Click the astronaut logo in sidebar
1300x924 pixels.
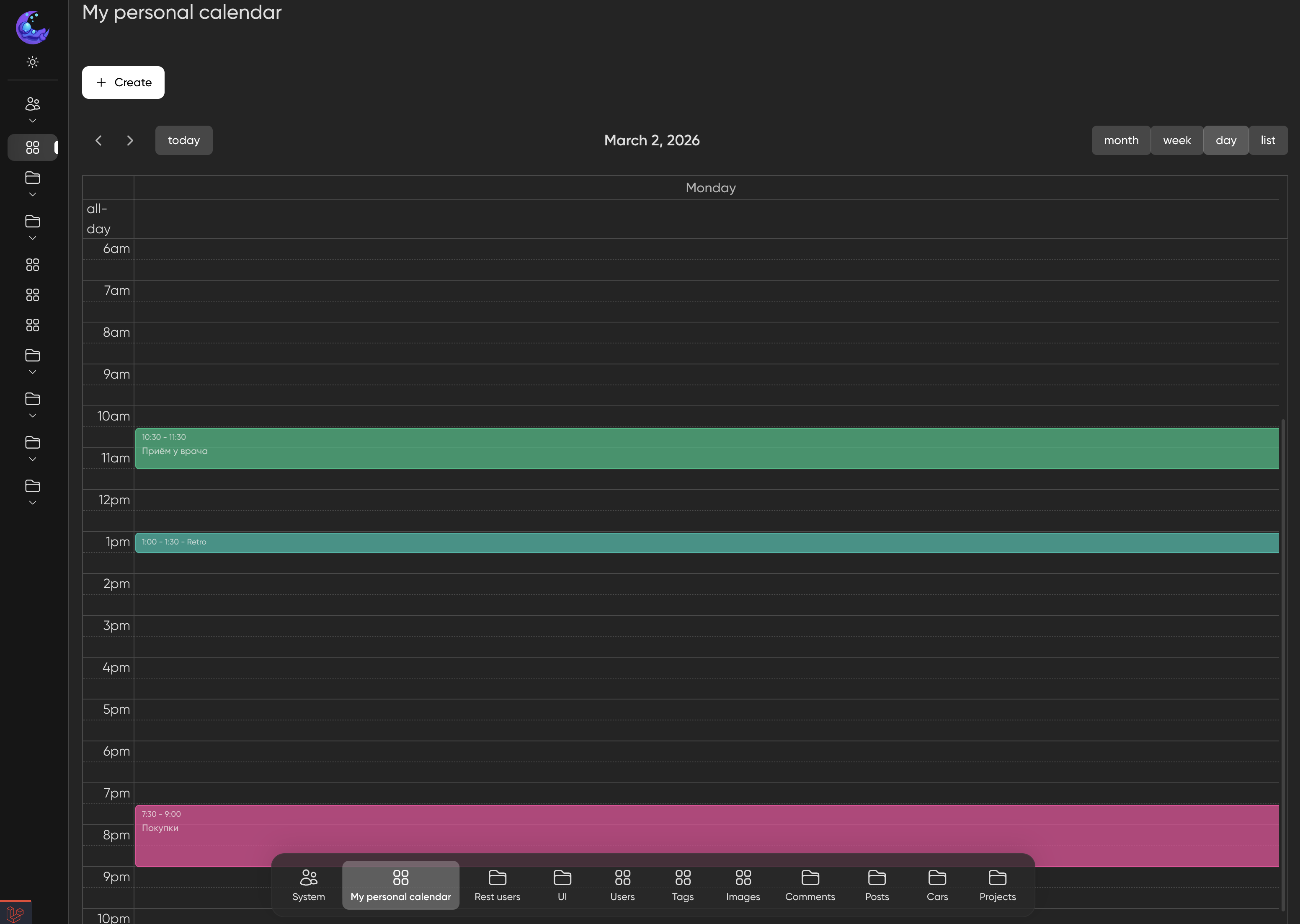tap(32, 27)
